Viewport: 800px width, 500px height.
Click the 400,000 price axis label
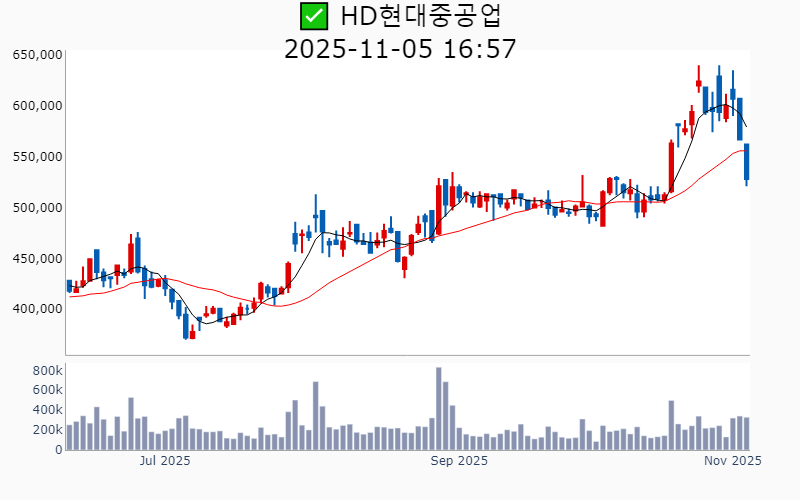pos(37,309)
